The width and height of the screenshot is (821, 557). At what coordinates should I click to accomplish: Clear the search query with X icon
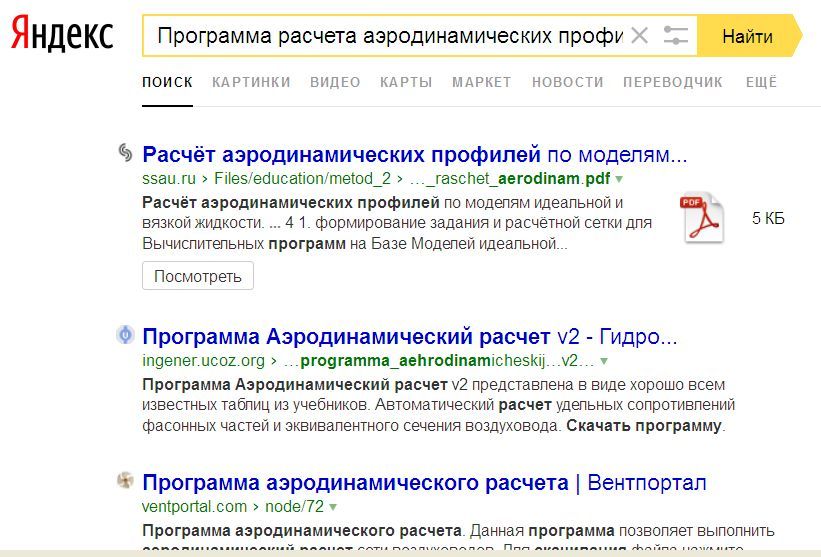pyautogui.click(x=640, y=36)
